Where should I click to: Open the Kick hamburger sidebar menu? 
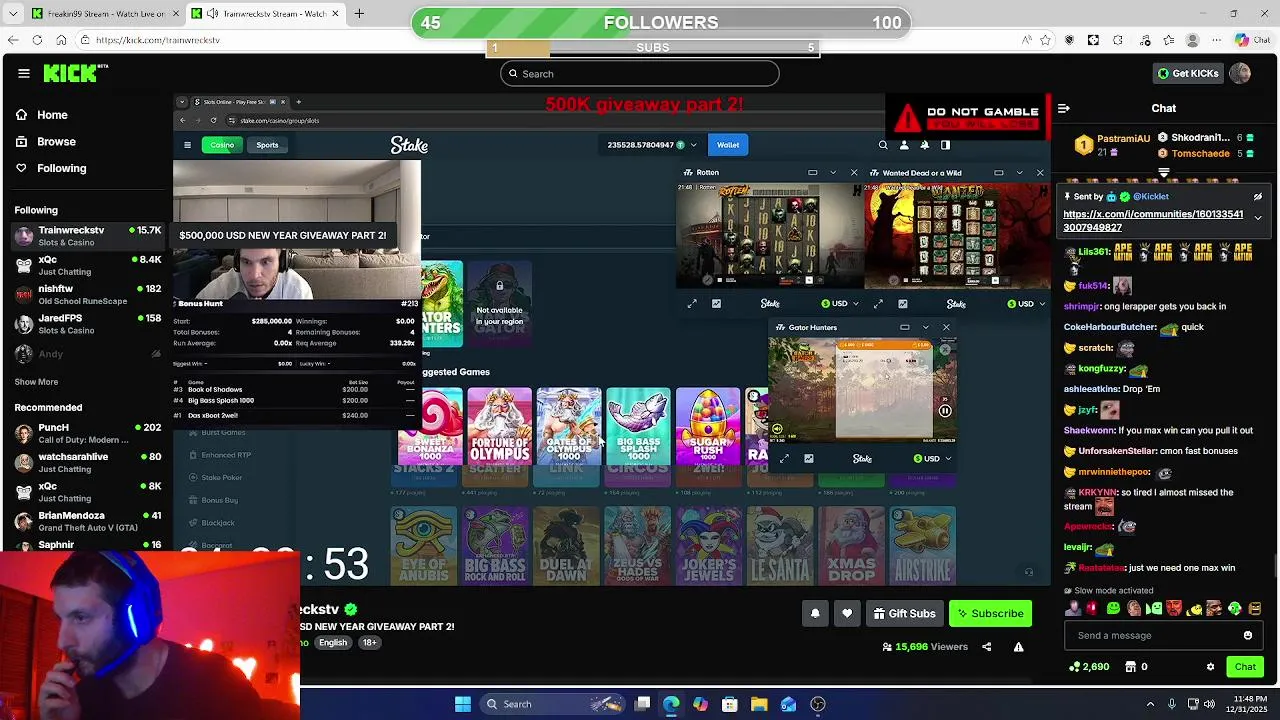click(x=24, y=73)
